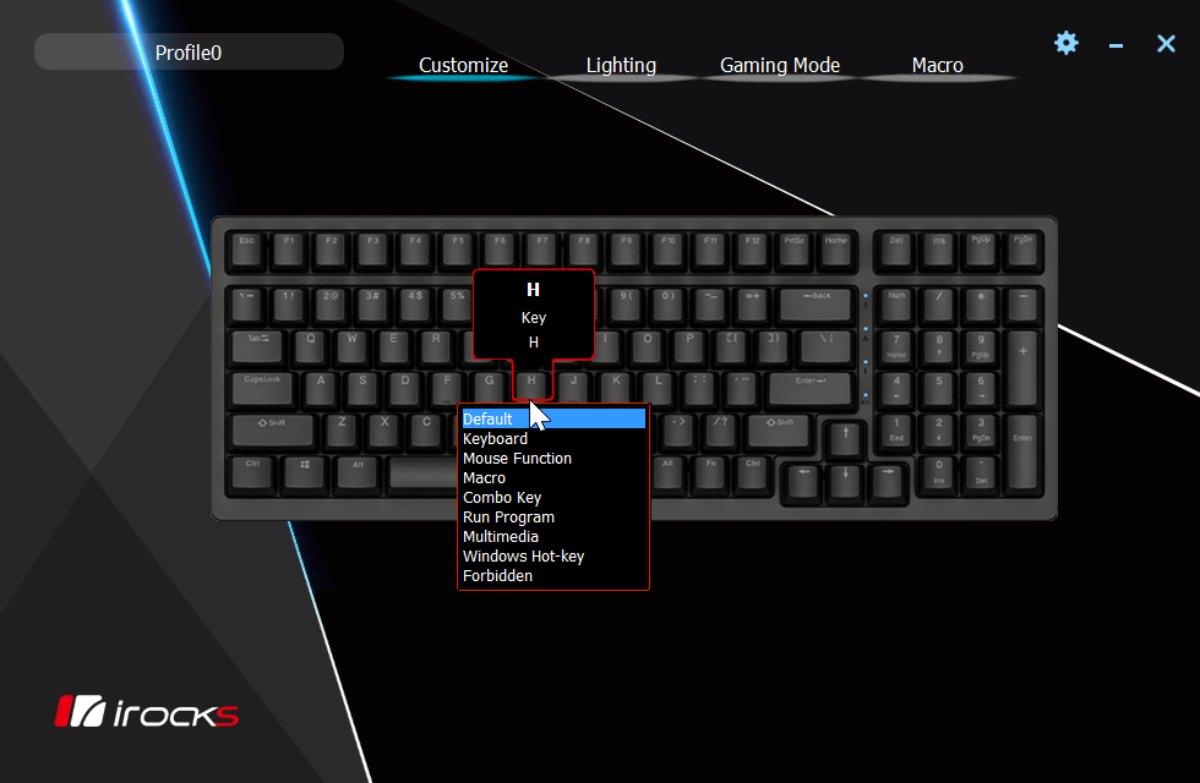Select the left Shift key
Image resolution: width=1200 pixels, height=783 pixels.
pyautogui.click(x=272, y=430)
